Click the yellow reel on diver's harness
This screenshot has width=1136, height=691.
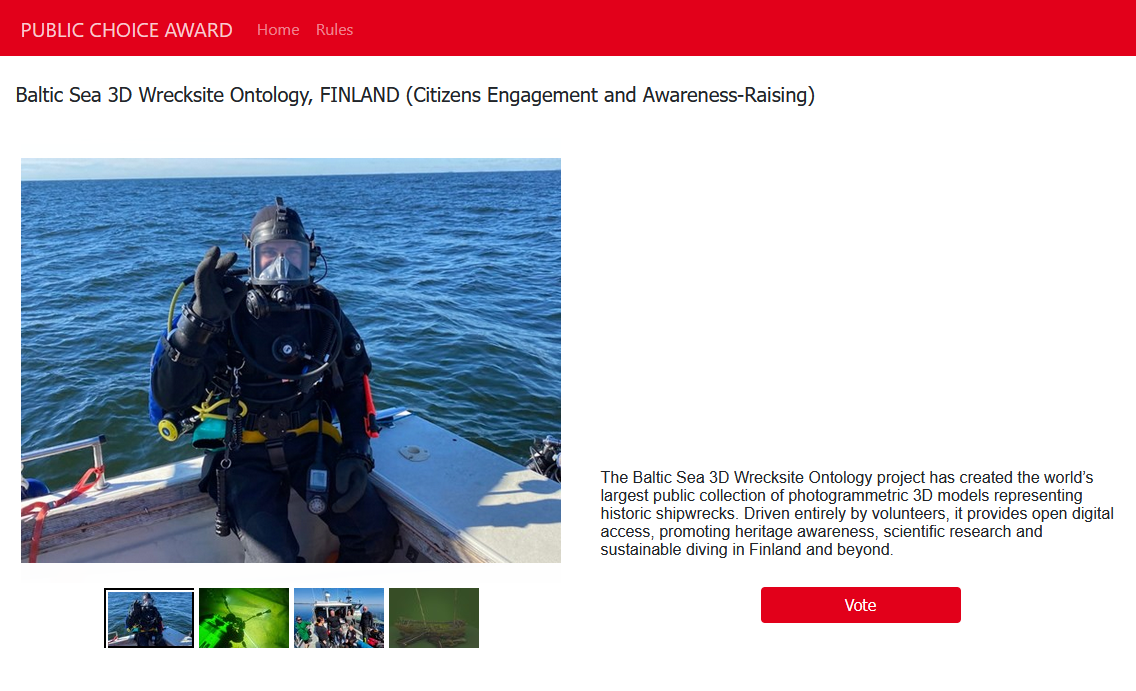click(168, 429)
